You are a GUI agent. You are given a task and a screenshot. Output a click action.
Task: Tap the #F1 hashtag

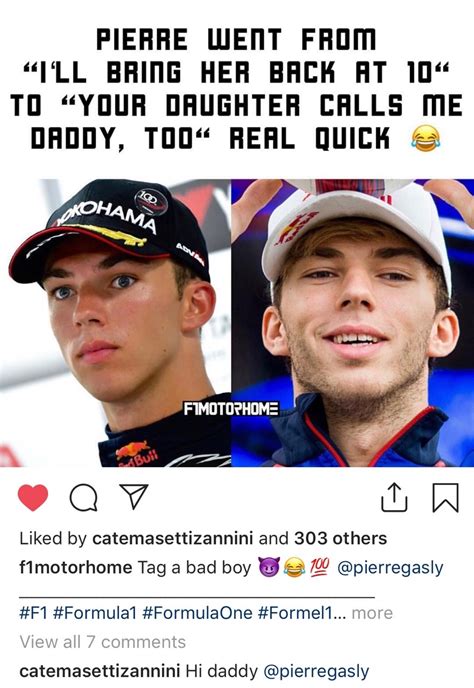tap(33, 613)
